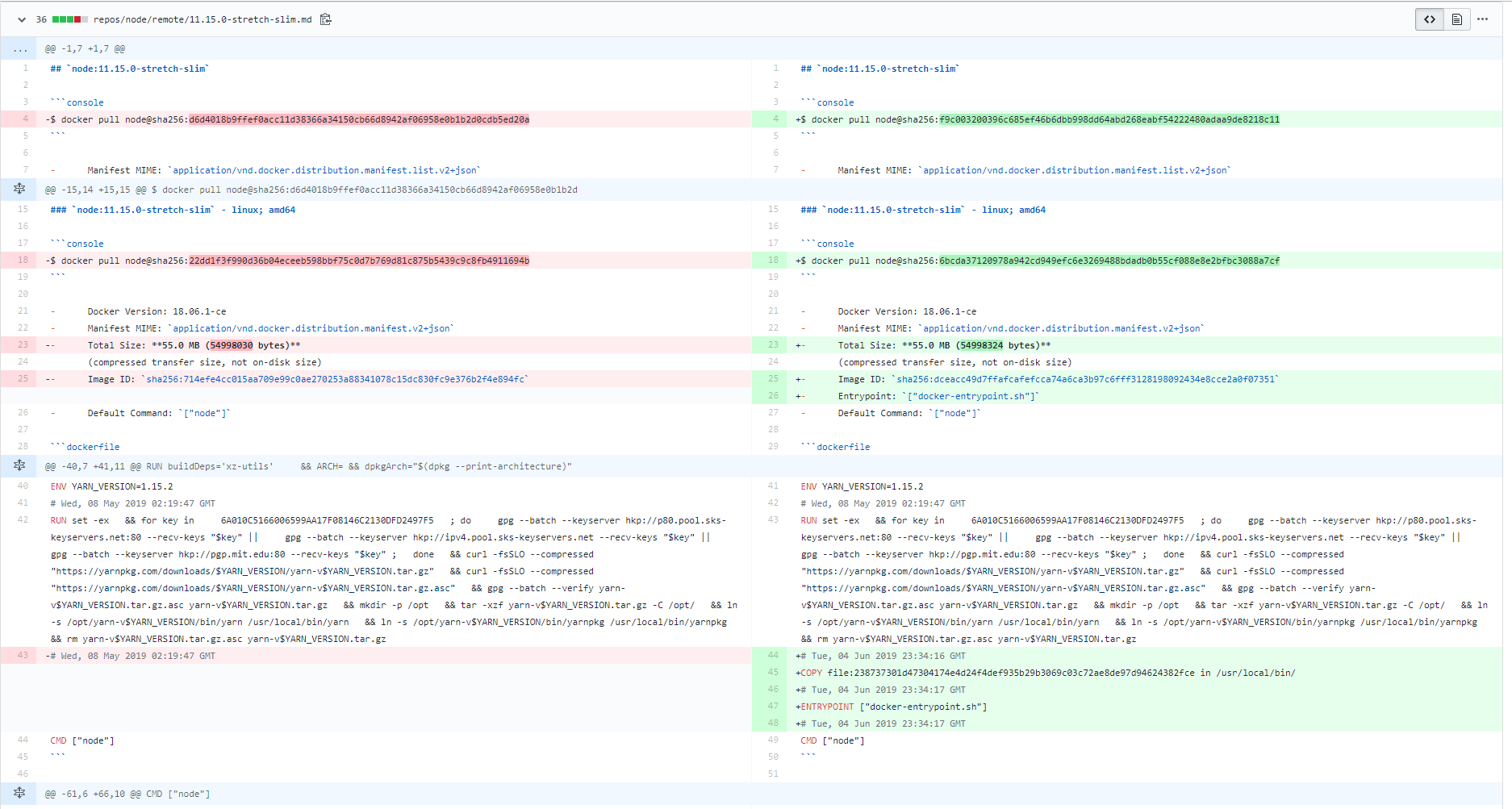1512x809 pixels.
Task: Expand lines at the -61,6 +66,10 hunk
Action: [x=19, y=794]
